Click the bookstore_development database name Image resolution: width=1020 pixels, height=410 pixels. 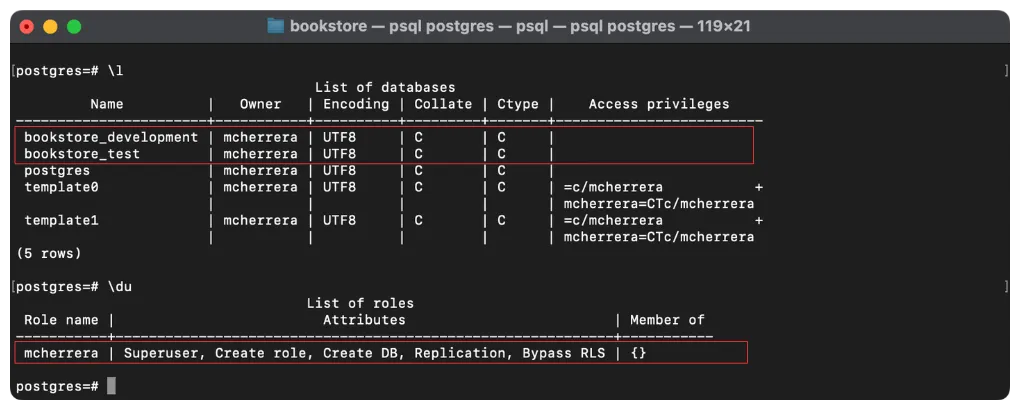click(111, 137)
